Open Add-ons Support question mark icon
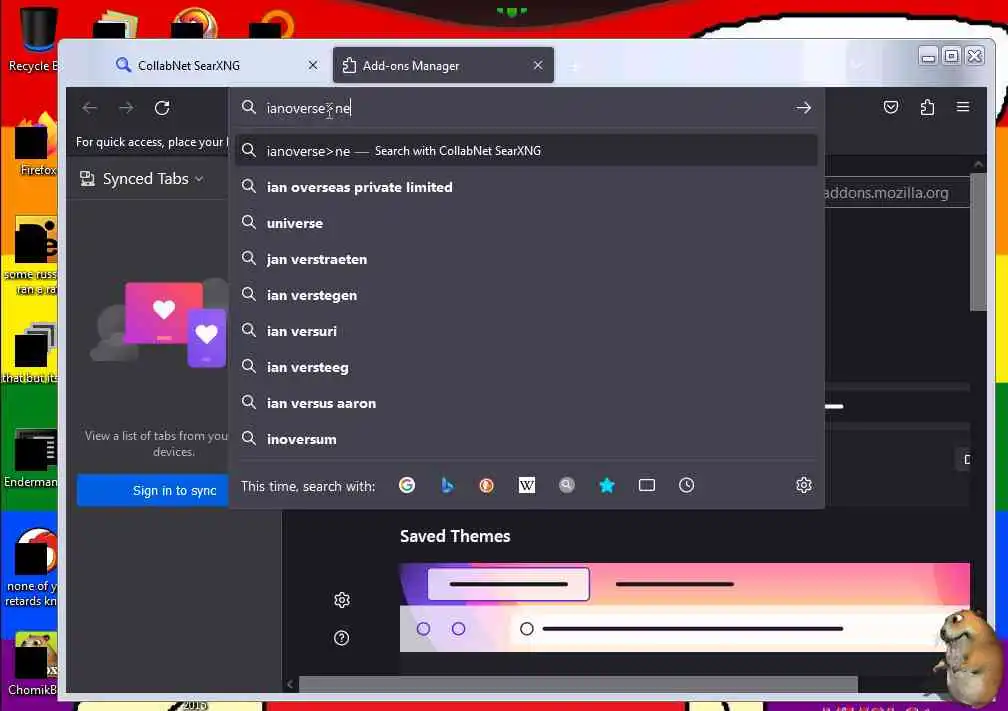Viewport: 1008px width, 711px height. [x=341, y=638]
